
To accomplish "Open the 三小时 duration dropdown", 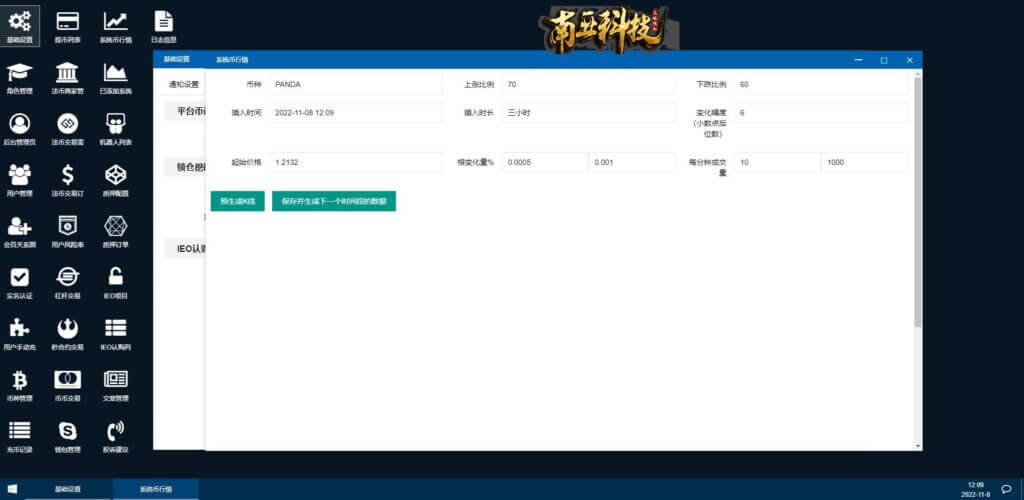I will click(588, 113).
